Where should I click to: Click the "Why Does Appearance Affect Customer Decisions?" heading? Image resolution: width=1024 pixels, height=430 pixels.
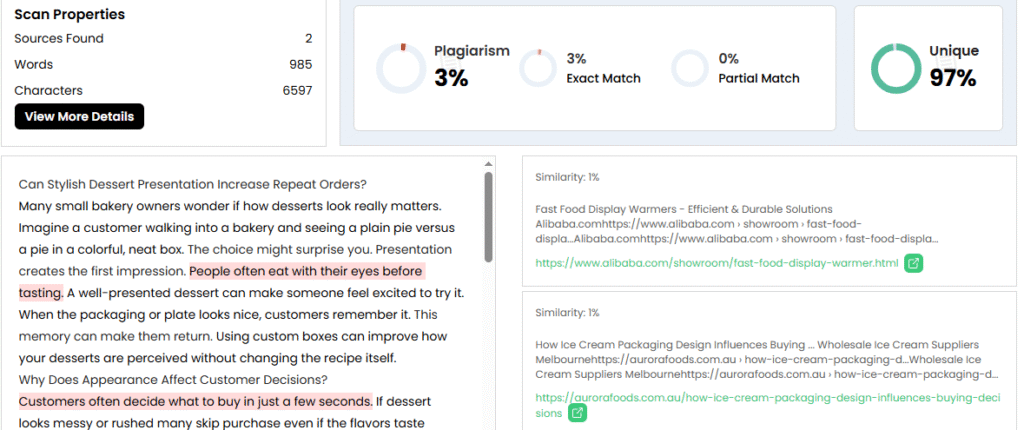point(173,380)
